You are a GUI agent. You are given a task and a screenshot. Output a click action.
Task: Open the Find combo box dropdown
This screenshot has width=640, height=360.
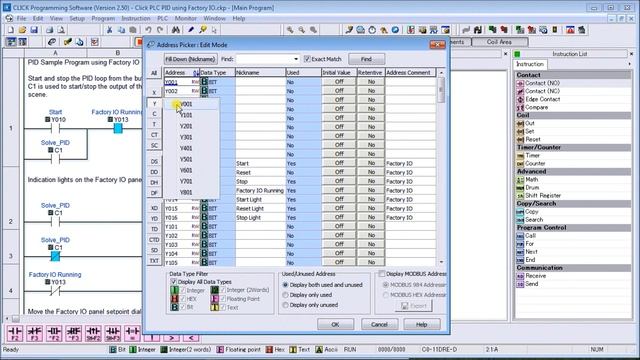[x=296, y=59]
